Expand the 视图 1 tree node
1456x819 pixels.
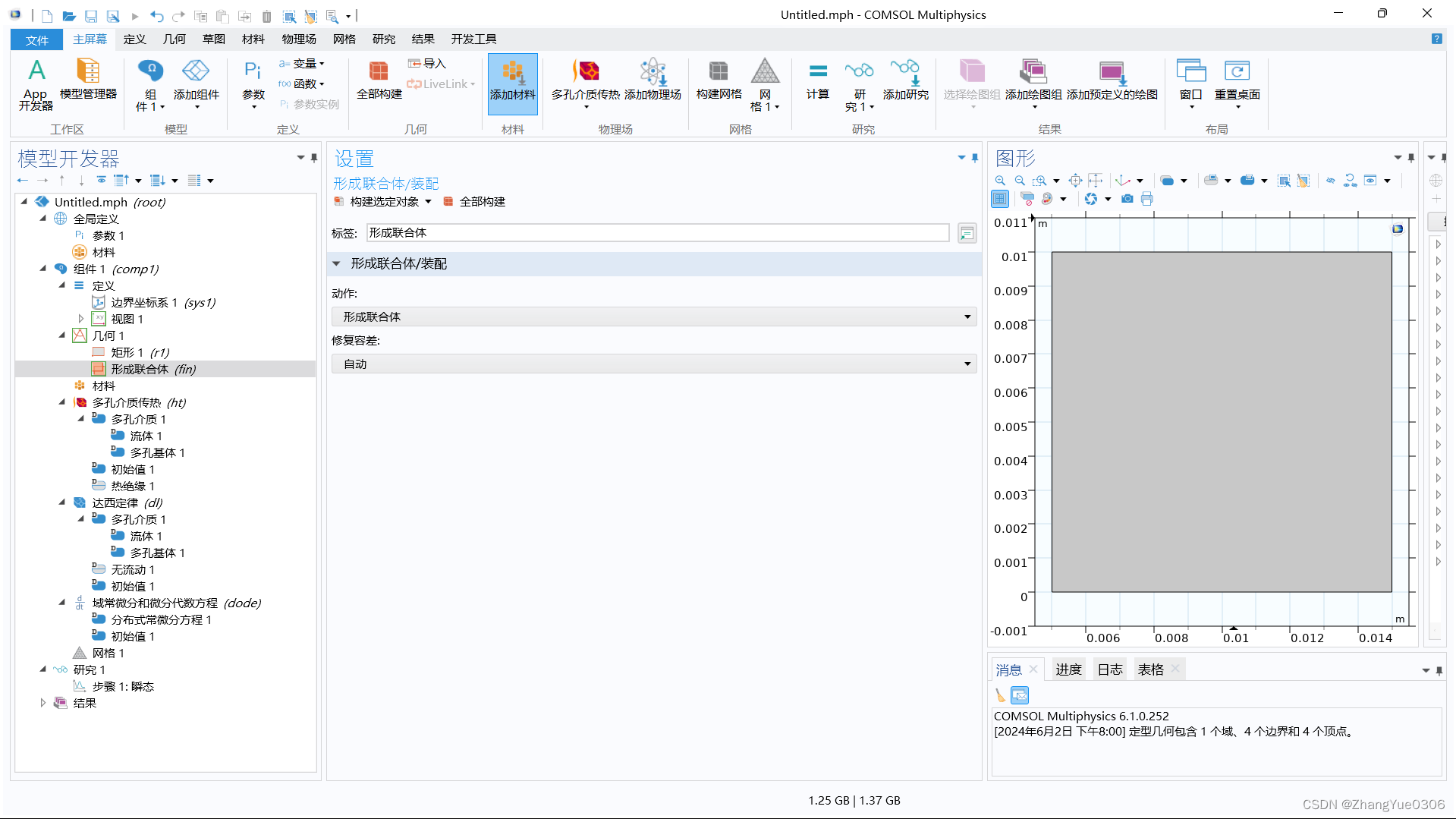(x=80, y=319)
